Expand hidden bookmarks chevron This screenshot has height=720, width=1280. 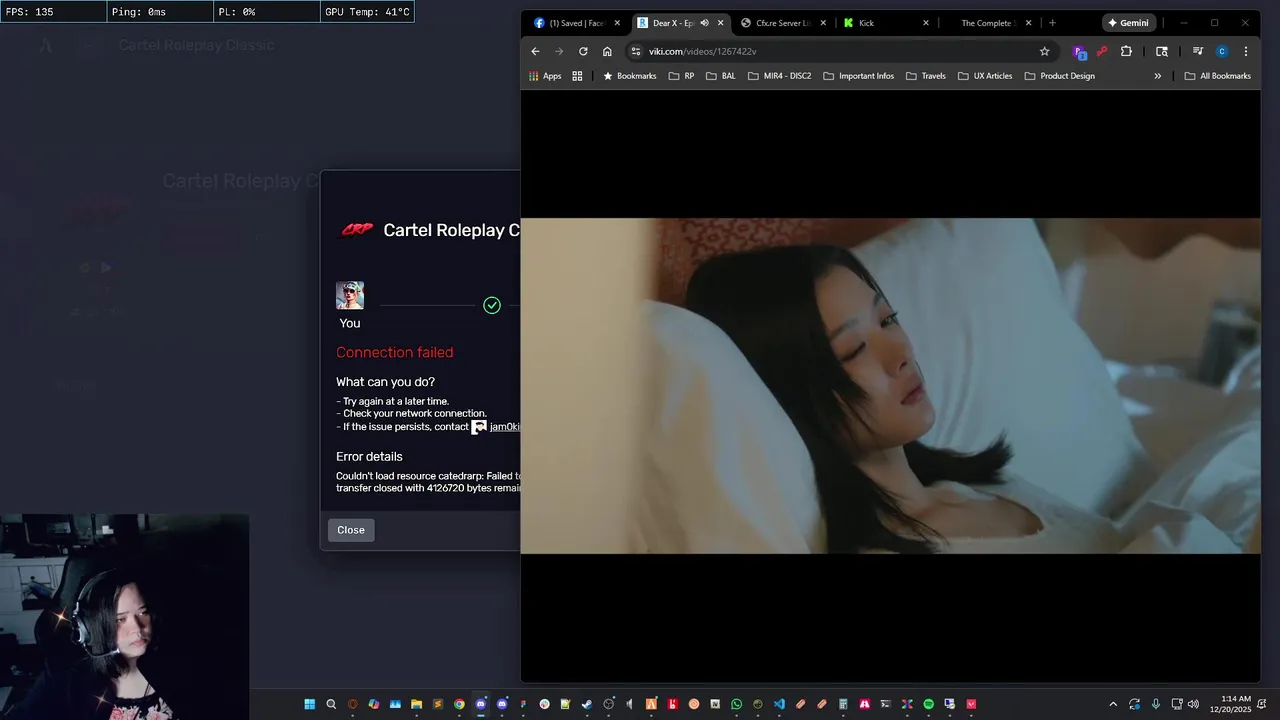pos(1158,76)
